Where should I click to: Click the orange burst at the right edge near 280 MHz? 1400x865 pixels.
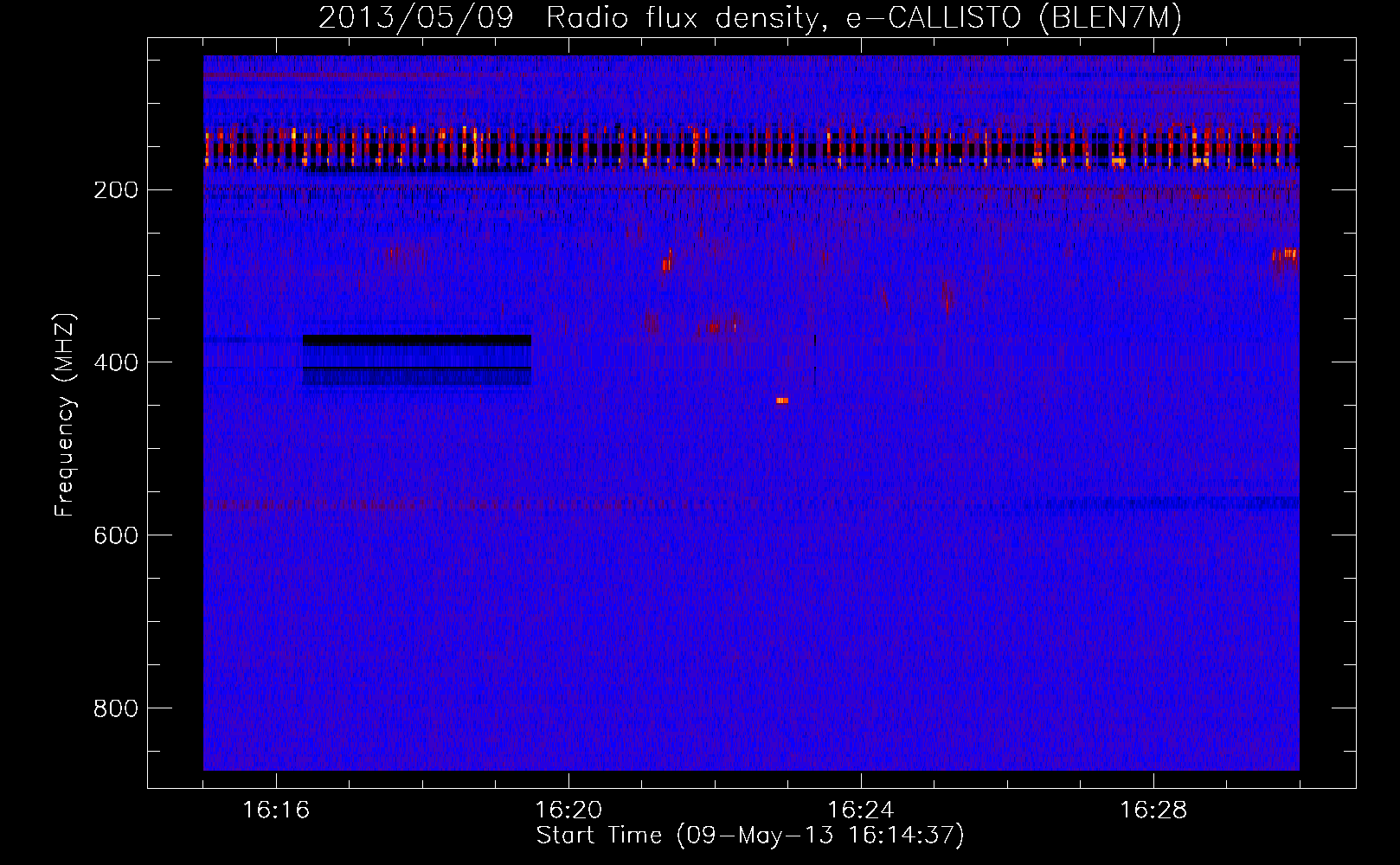pos(1286,254)
